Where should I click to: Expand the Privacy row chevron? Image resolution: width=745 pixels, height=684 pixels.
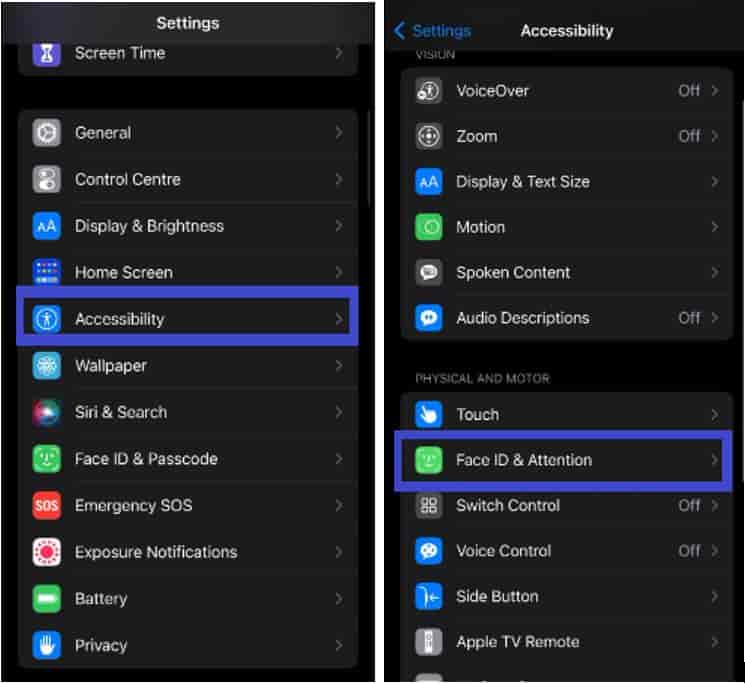pyautogui.click(x=339, y=645)
